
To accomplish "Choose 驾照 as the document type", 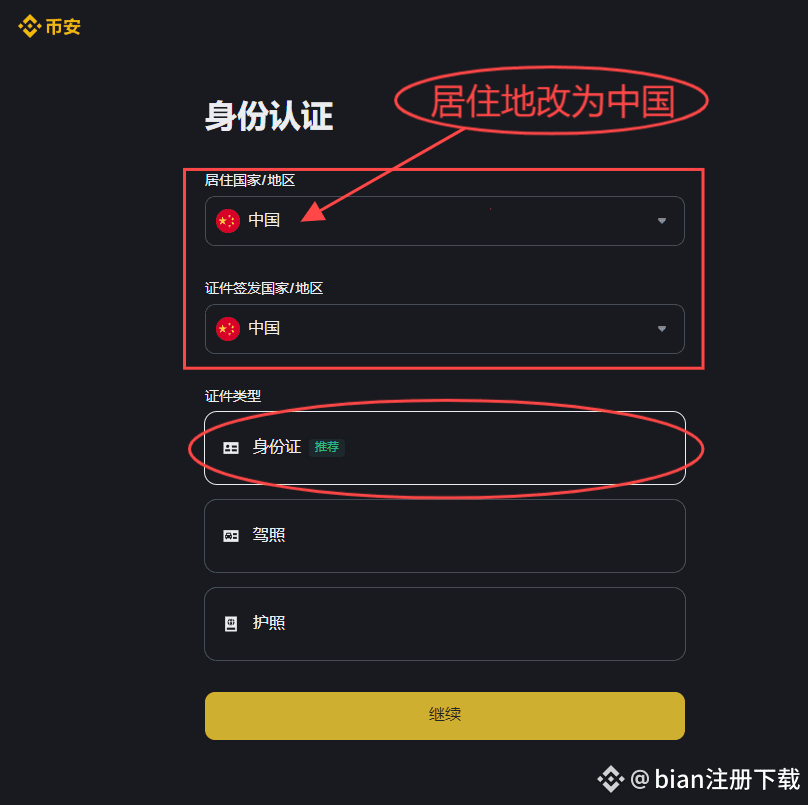I will 445,536.
